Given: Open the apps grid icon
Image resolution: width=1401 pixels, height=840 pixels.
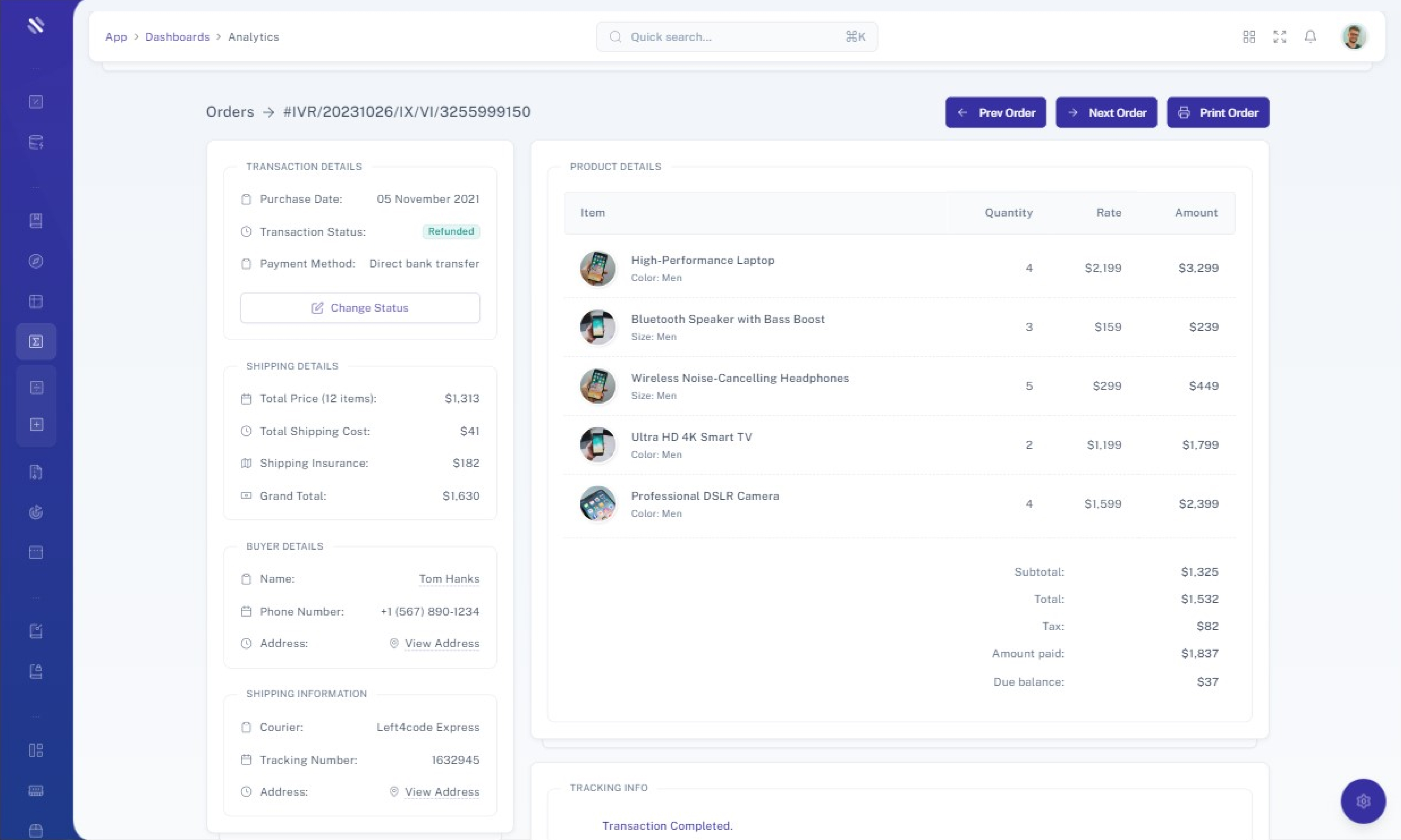Looking at the screenshot, I should (x=1249, y=37).
